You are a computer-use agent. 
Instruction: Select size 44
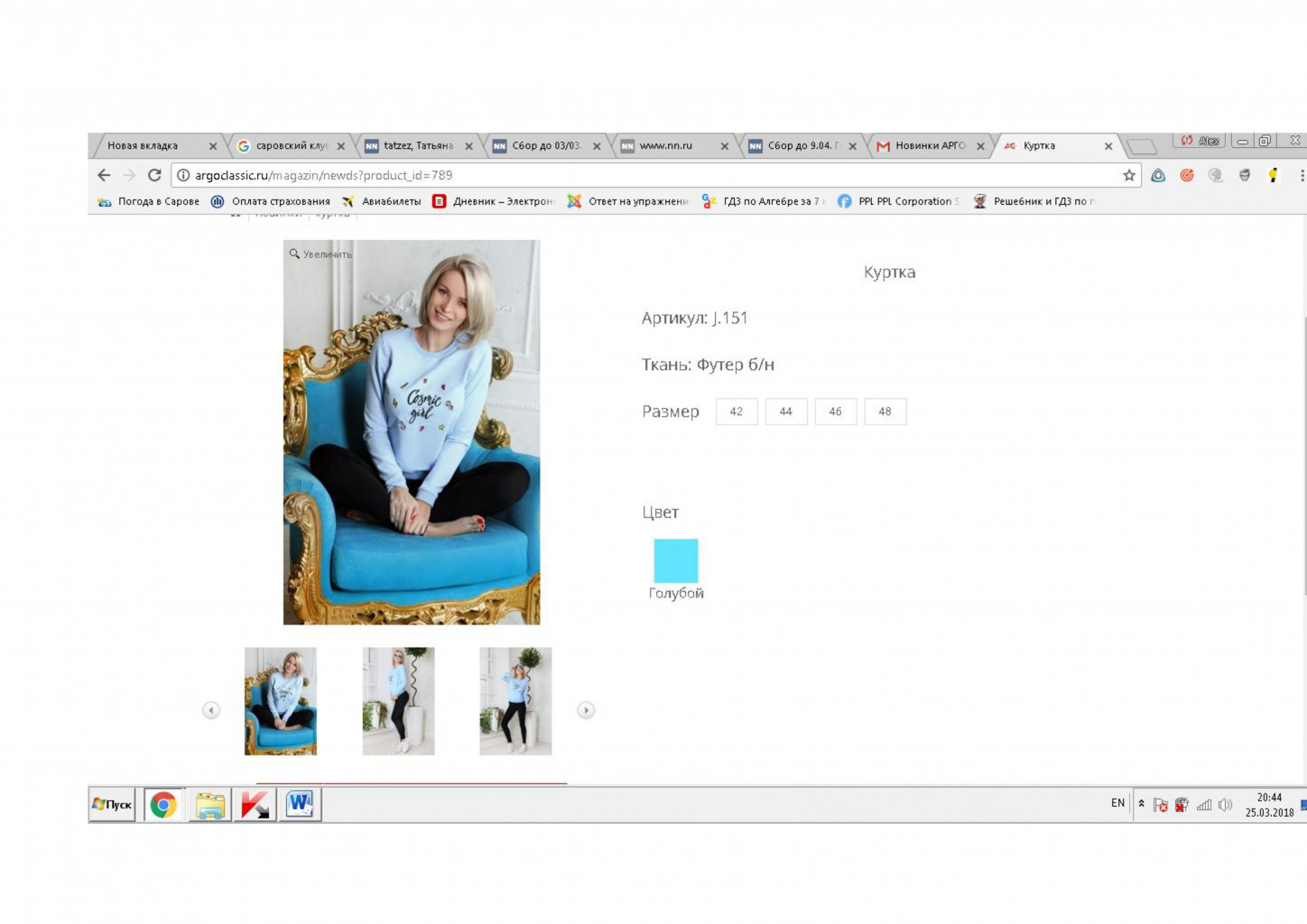pos(786,411)
